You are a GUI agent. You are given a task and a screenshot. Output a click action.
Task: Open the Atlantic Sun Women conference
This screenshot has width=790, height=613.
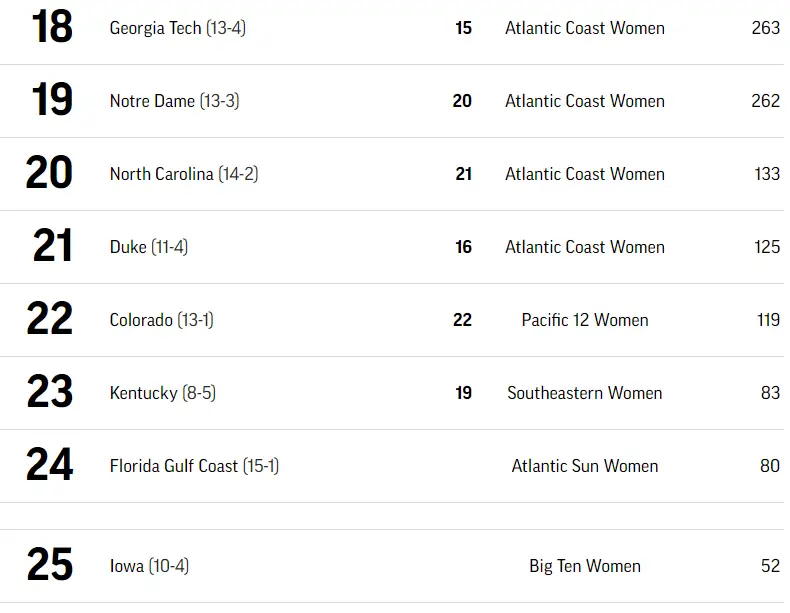pyautogui.click(x=584, y=466)
